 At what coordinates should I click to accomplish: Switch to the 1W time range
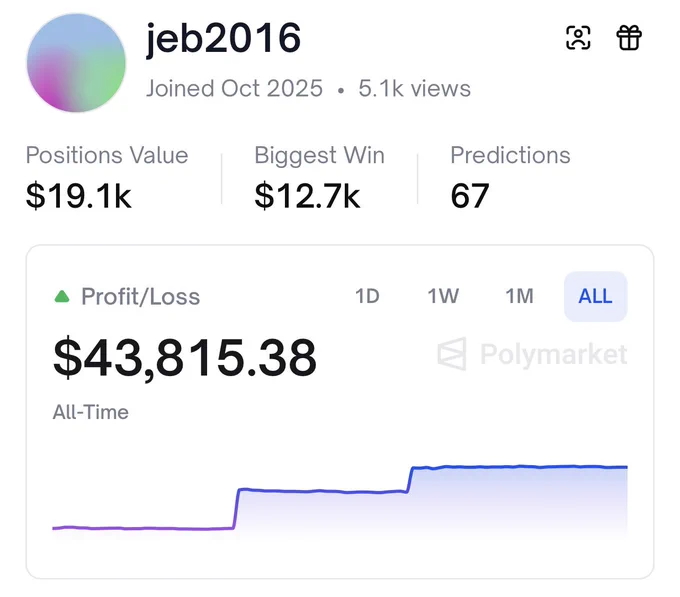click(x=443, y=297)
